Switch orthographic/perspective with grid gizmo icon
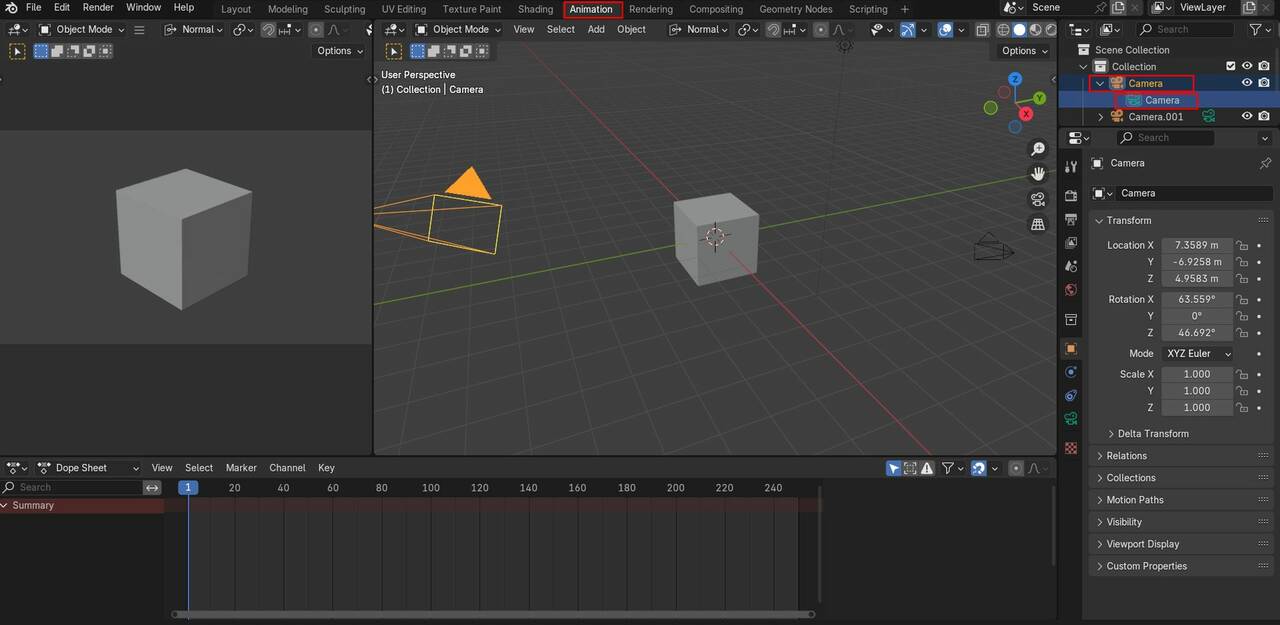This screenshot has height=625, width=1280. [x=1038, y=224]
